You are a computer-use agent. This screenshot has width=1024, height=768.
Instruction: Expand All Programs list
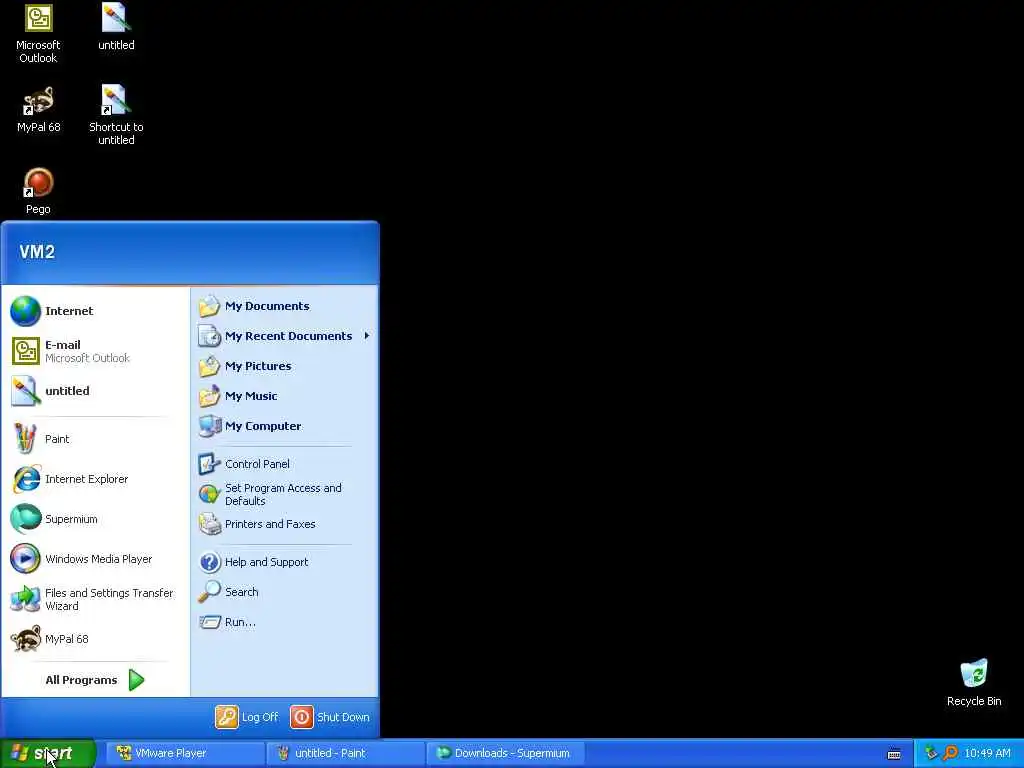coord(96,680)
